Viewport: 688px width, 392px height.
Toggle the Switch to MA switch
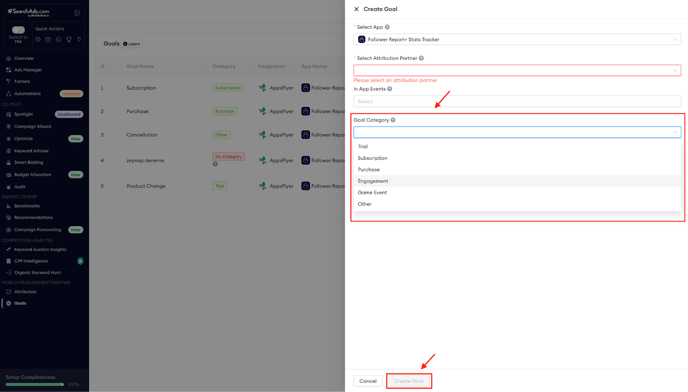(x=18, y=30)
